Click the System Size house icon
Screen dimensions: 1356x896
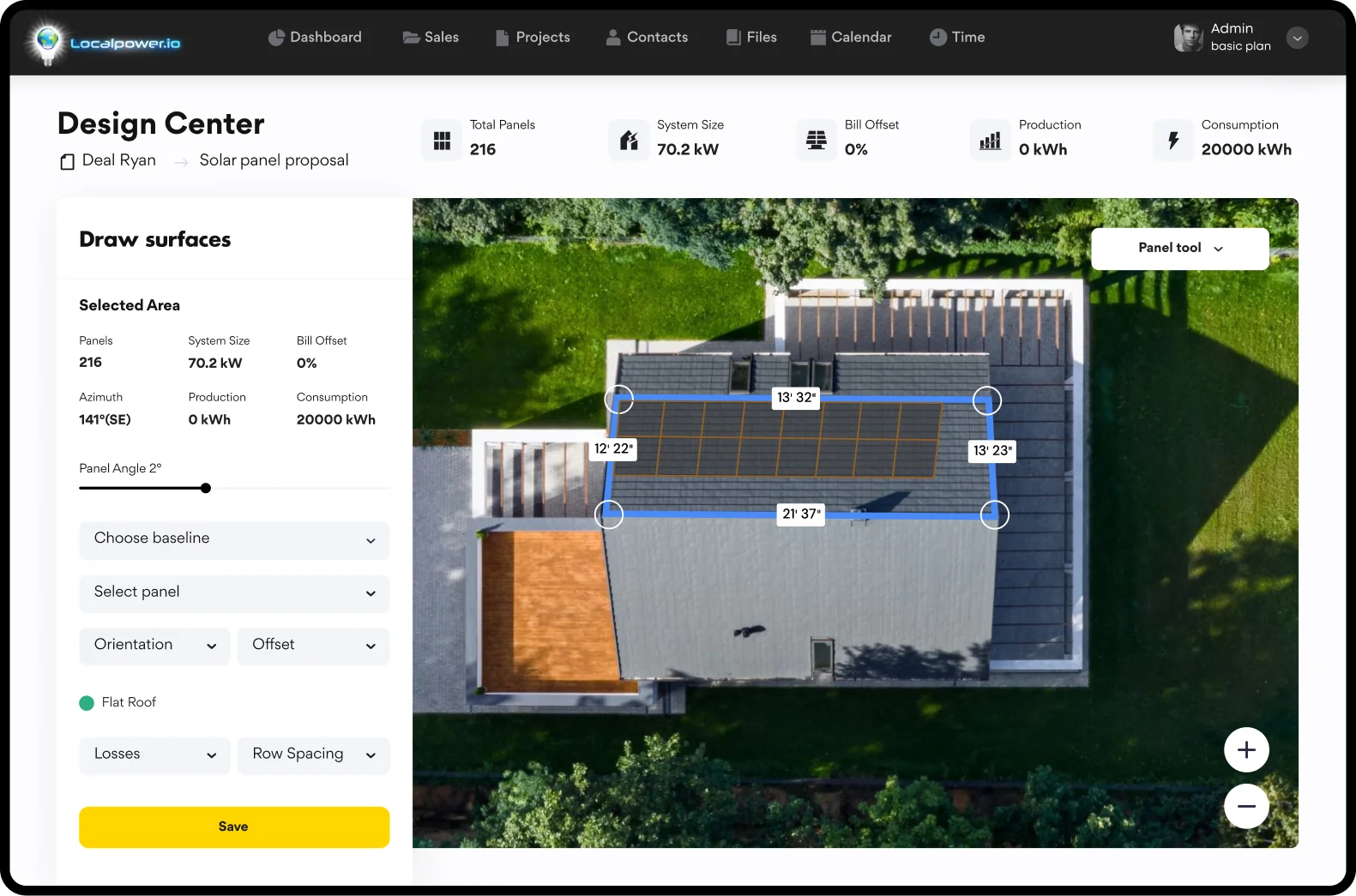pyautogui.click(x=629, y=141)
